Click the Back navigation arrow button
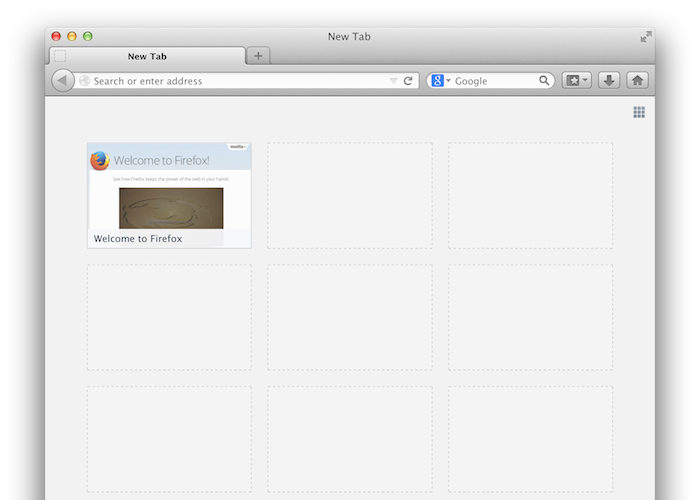The image size is (700, 500). click(62, 81)
